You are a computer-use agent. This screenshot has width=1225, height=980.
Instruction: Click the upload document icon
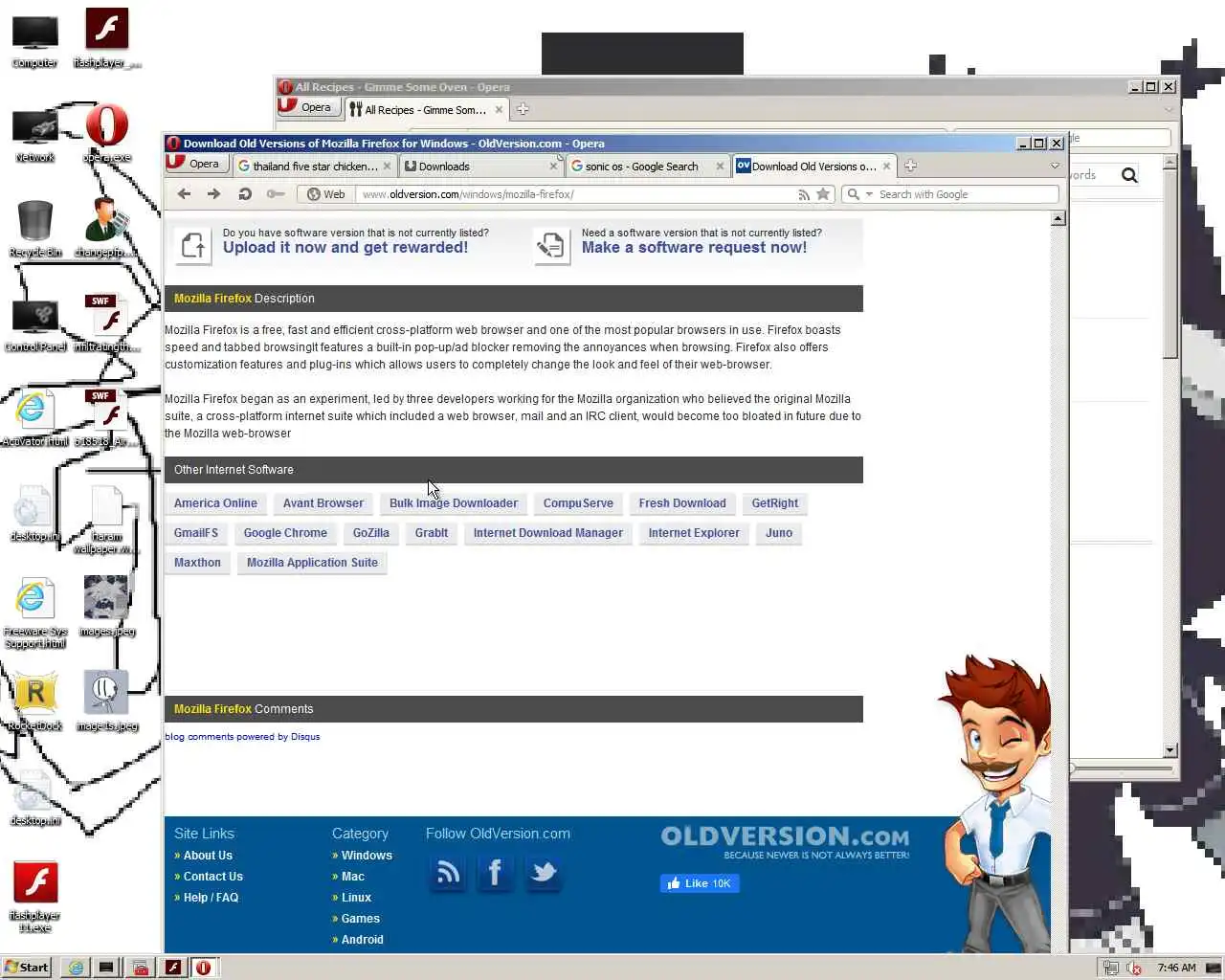[193, 246]
